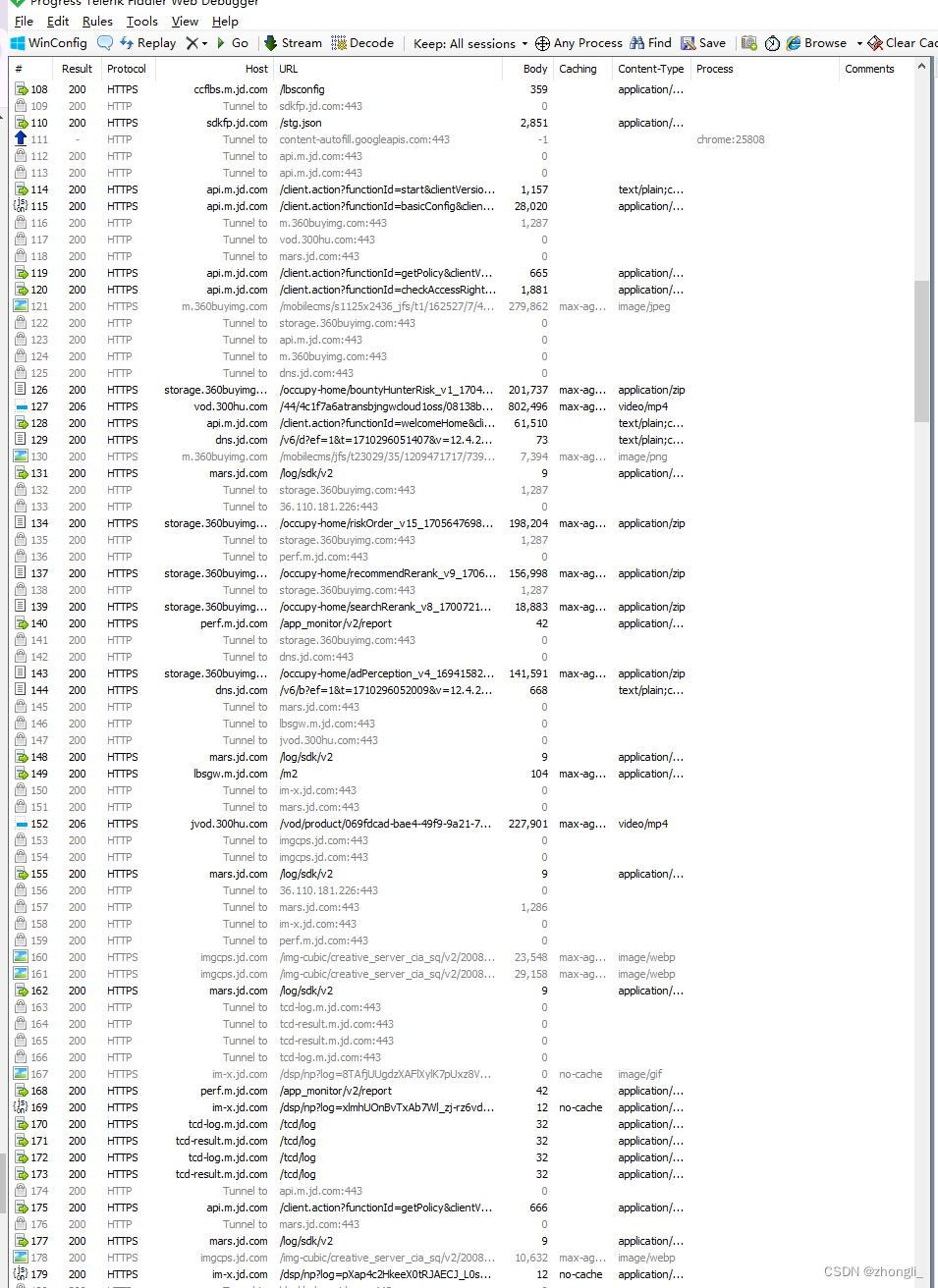
Task: Open the Edit menu
Action: coord(58,21)
